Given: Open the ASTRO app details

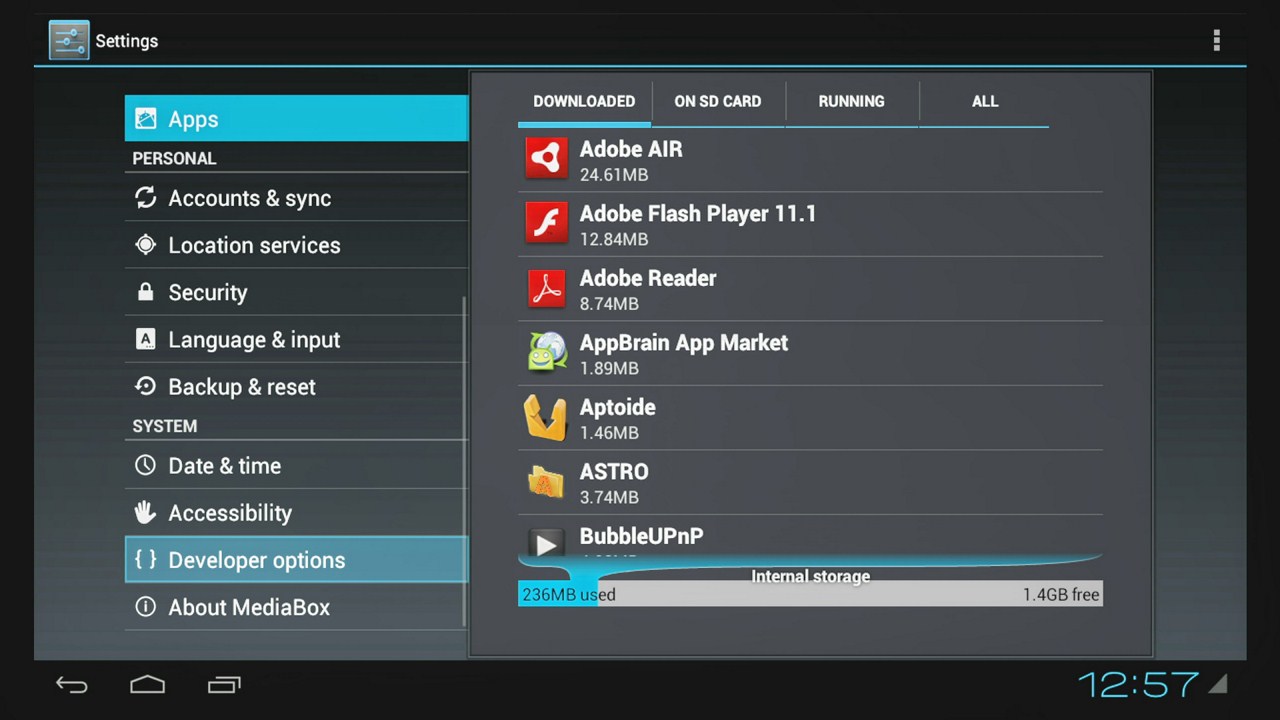Looking at the screenshot, I should coord(810,482).
